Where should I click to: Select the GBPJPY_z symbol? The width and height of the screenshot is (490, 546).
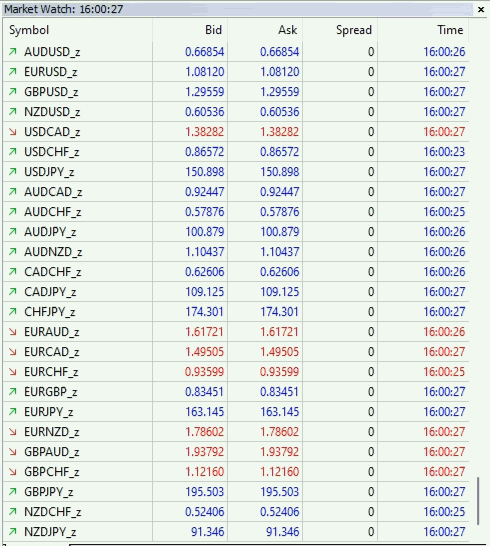pos(49,492)
